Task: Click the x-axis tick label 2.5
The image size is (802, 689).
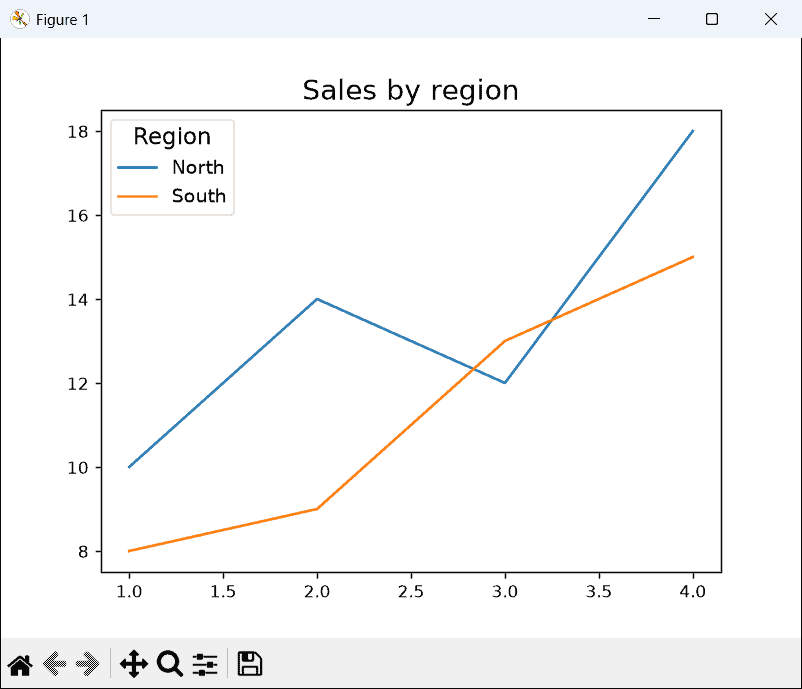Action: pos(411,592)
